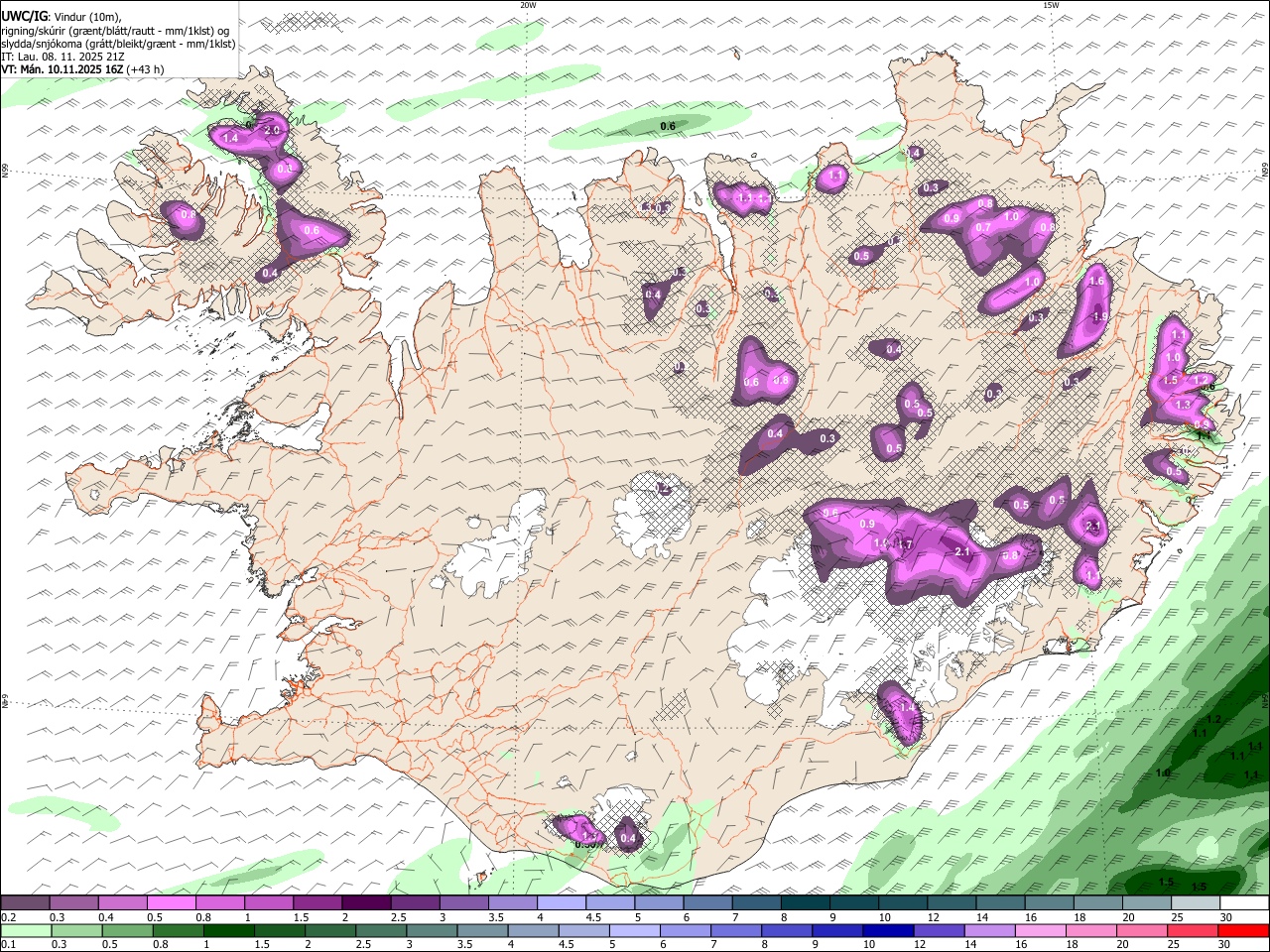Click the '1.4' snowfall value in the Westfjords
Screen dimensions: 1270x952
(x=230, y=139)
